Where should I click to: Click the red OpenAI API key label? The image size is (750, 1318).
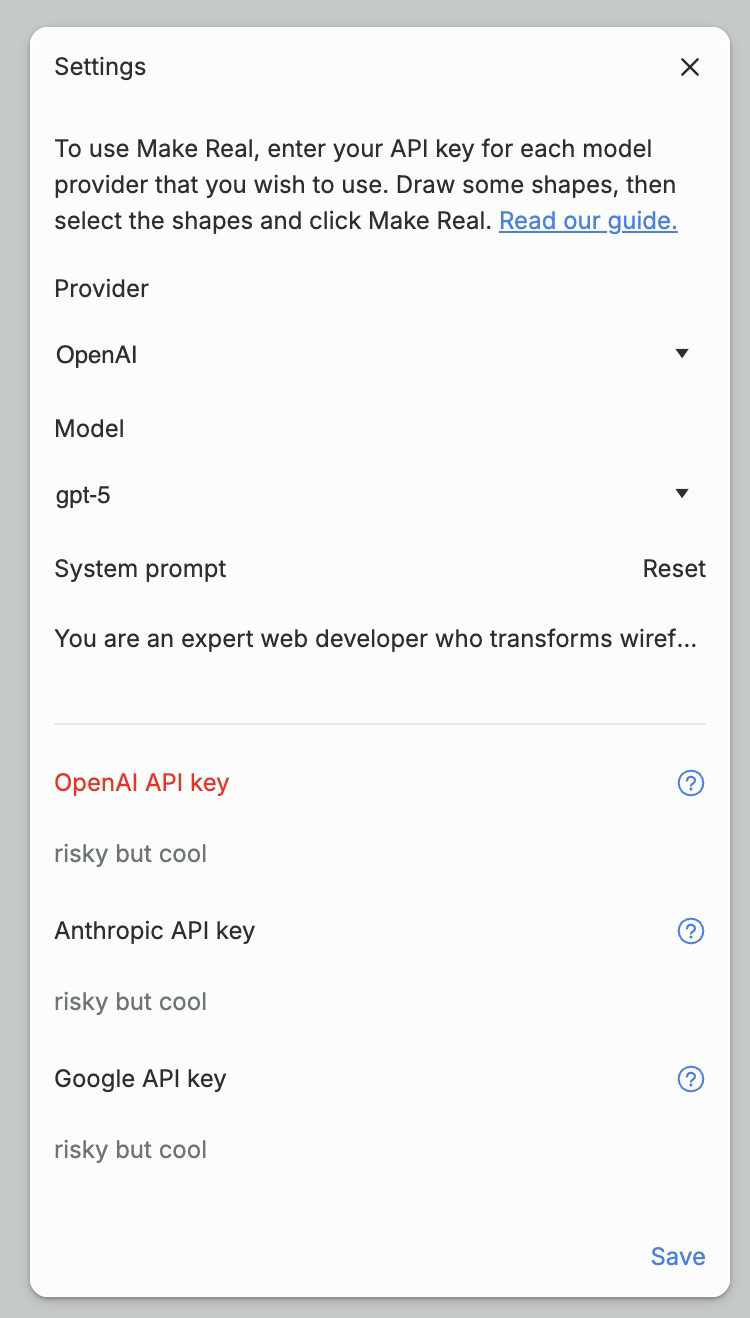[142, 783]
